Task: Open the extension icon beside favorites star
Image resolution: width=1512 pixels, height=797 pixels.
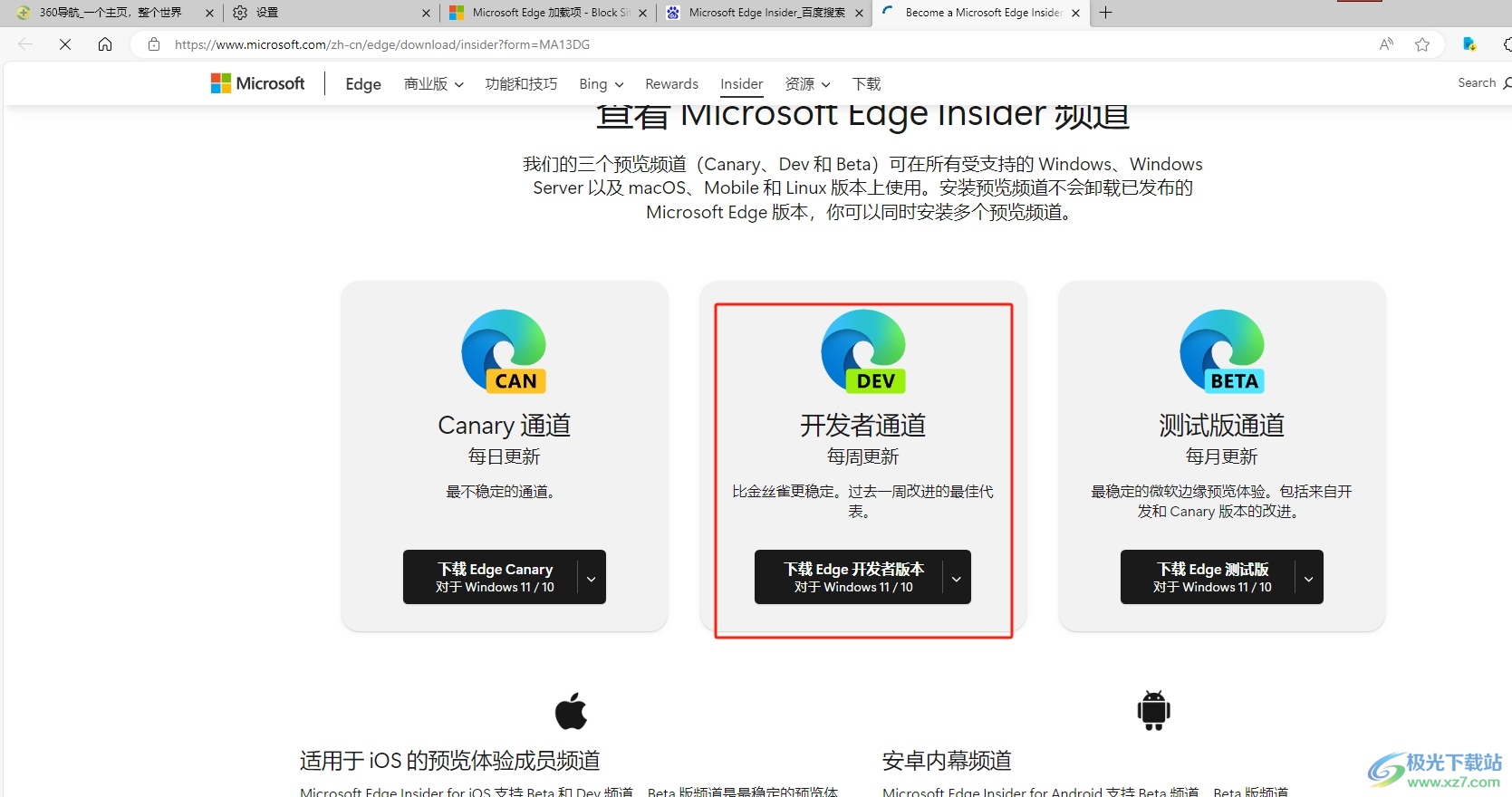Action: click(x=1469, y=43)
